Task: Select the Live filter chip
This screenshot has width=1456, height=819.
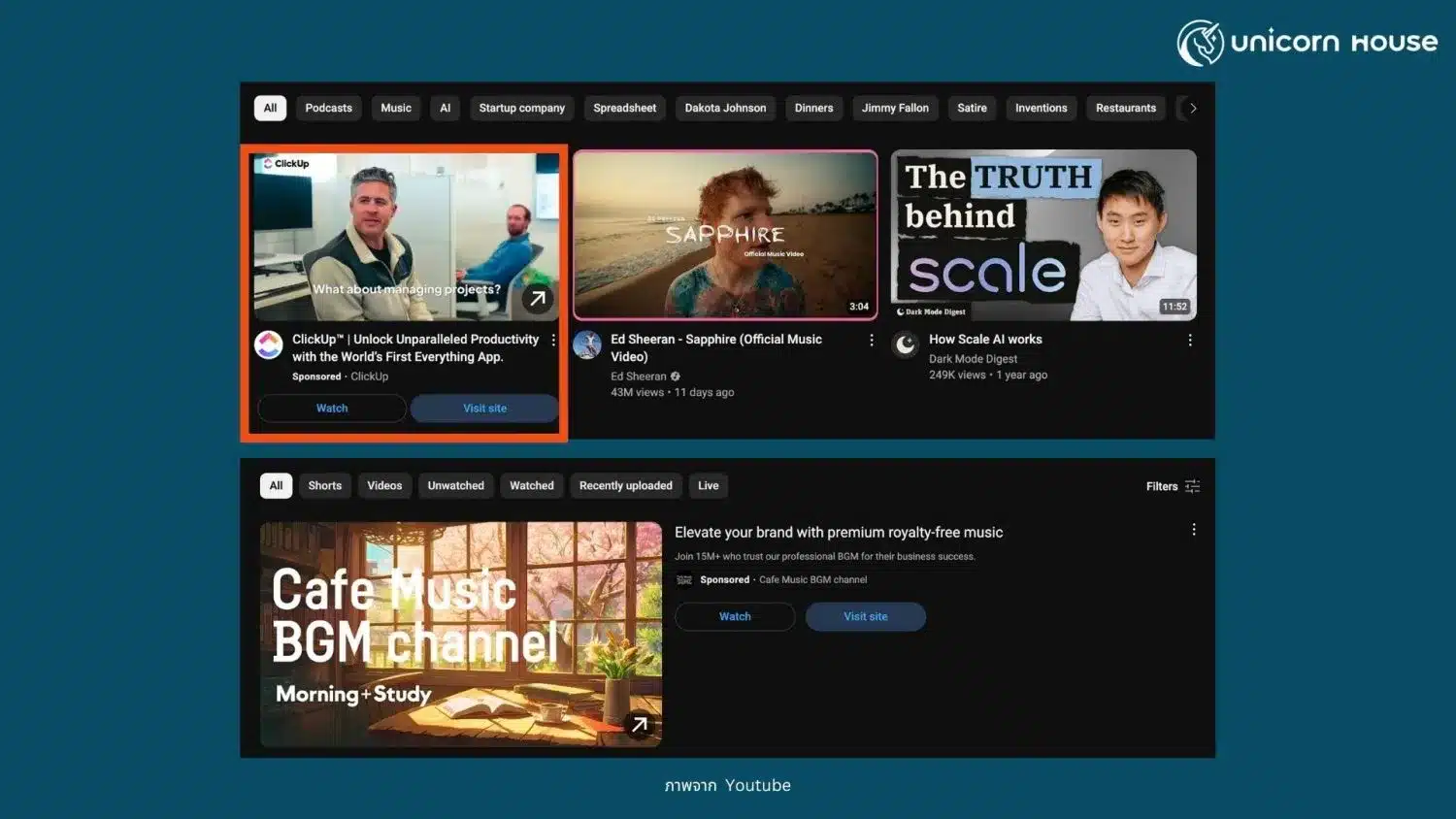Action: tap(709, 485)
